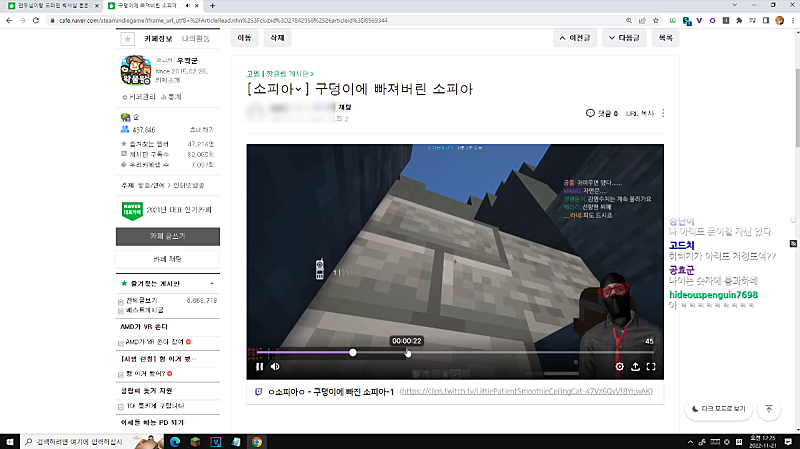Open tab search dropdown chevron

(734, 5)
